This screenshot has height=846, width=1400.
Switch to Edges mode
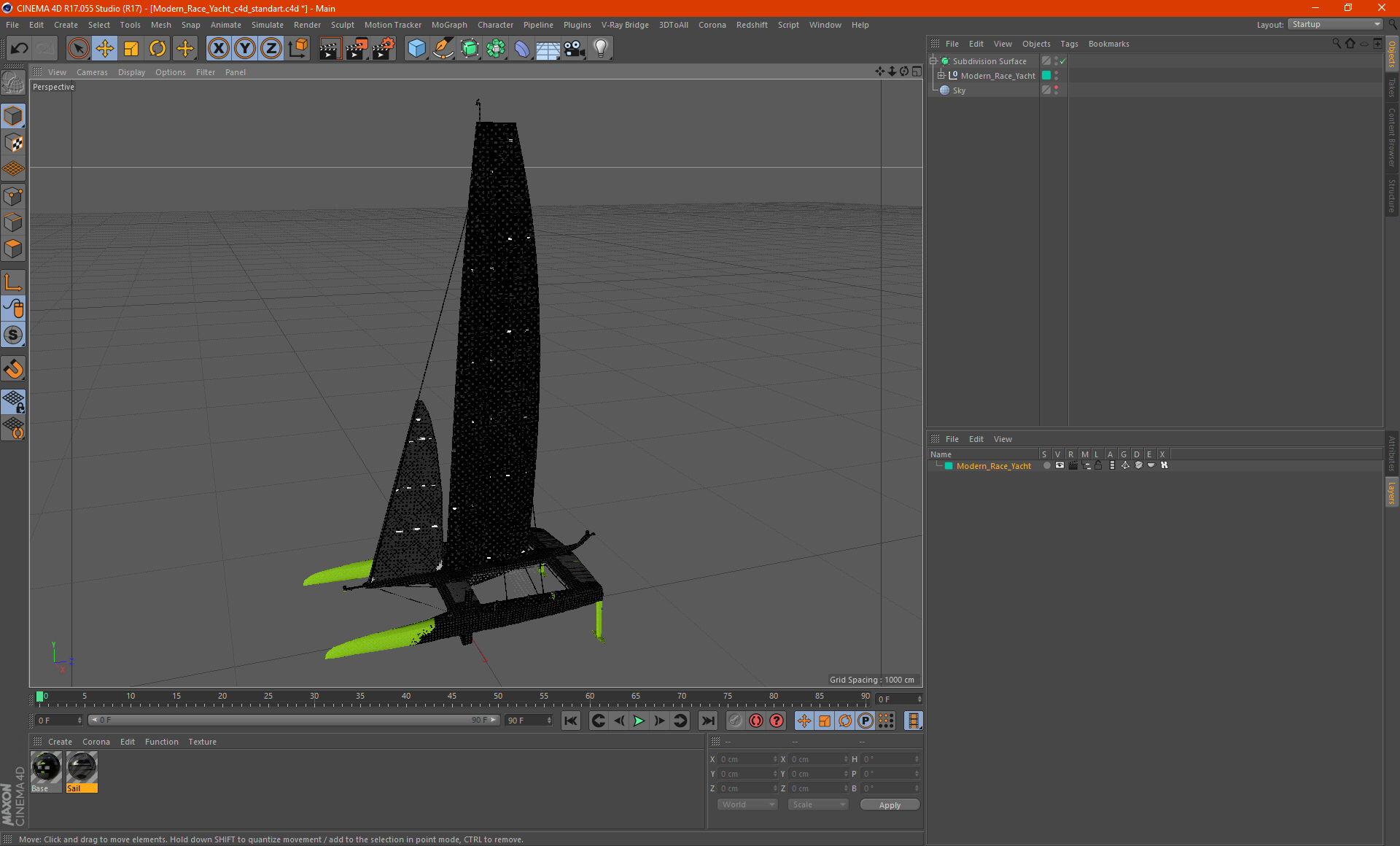13,222
